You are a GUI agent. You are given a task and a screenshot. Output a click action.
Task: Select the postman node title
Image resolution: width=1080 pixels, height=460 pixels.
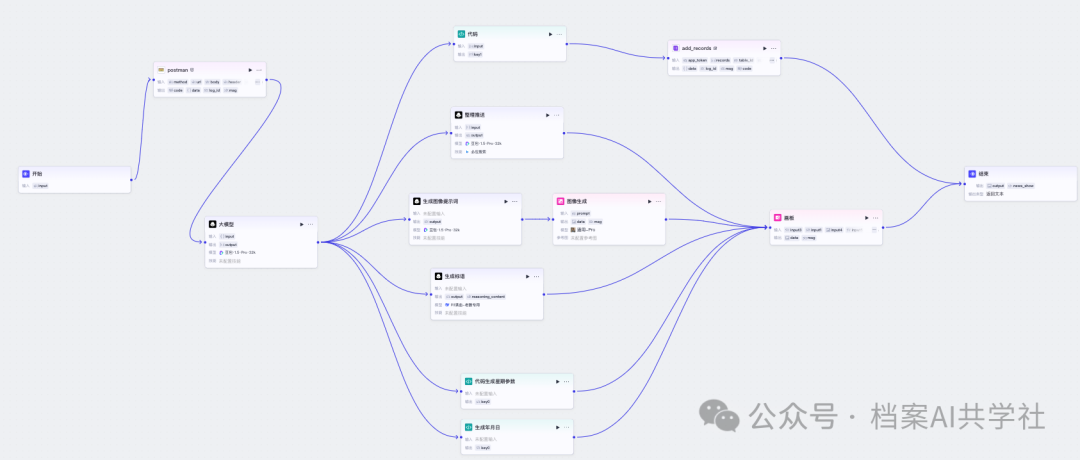(x=178, y=70)
